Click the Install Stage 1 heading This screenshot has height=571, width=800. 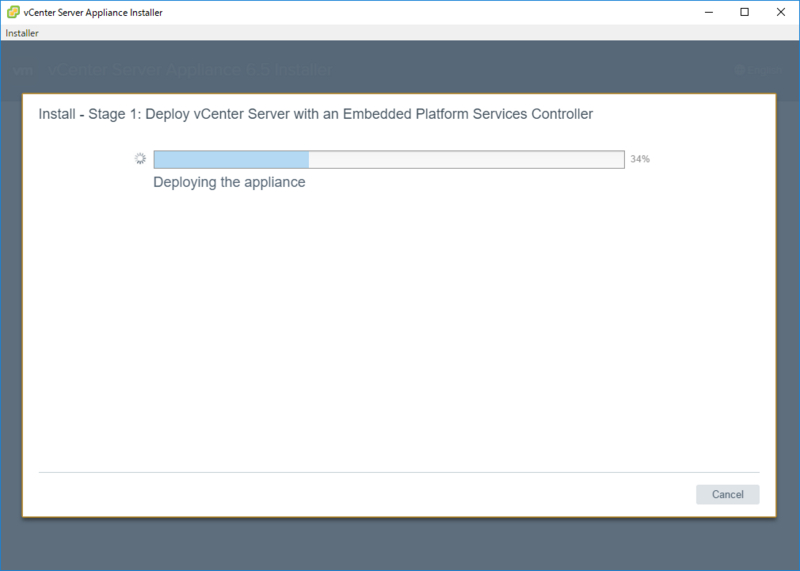(316, 114)
